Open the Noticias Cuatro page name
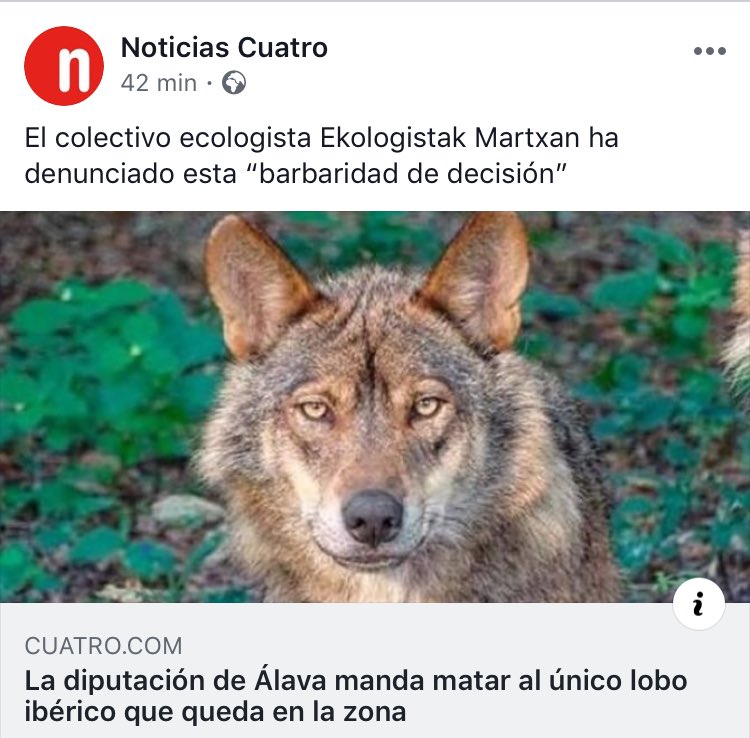 (x=224, y=47)
